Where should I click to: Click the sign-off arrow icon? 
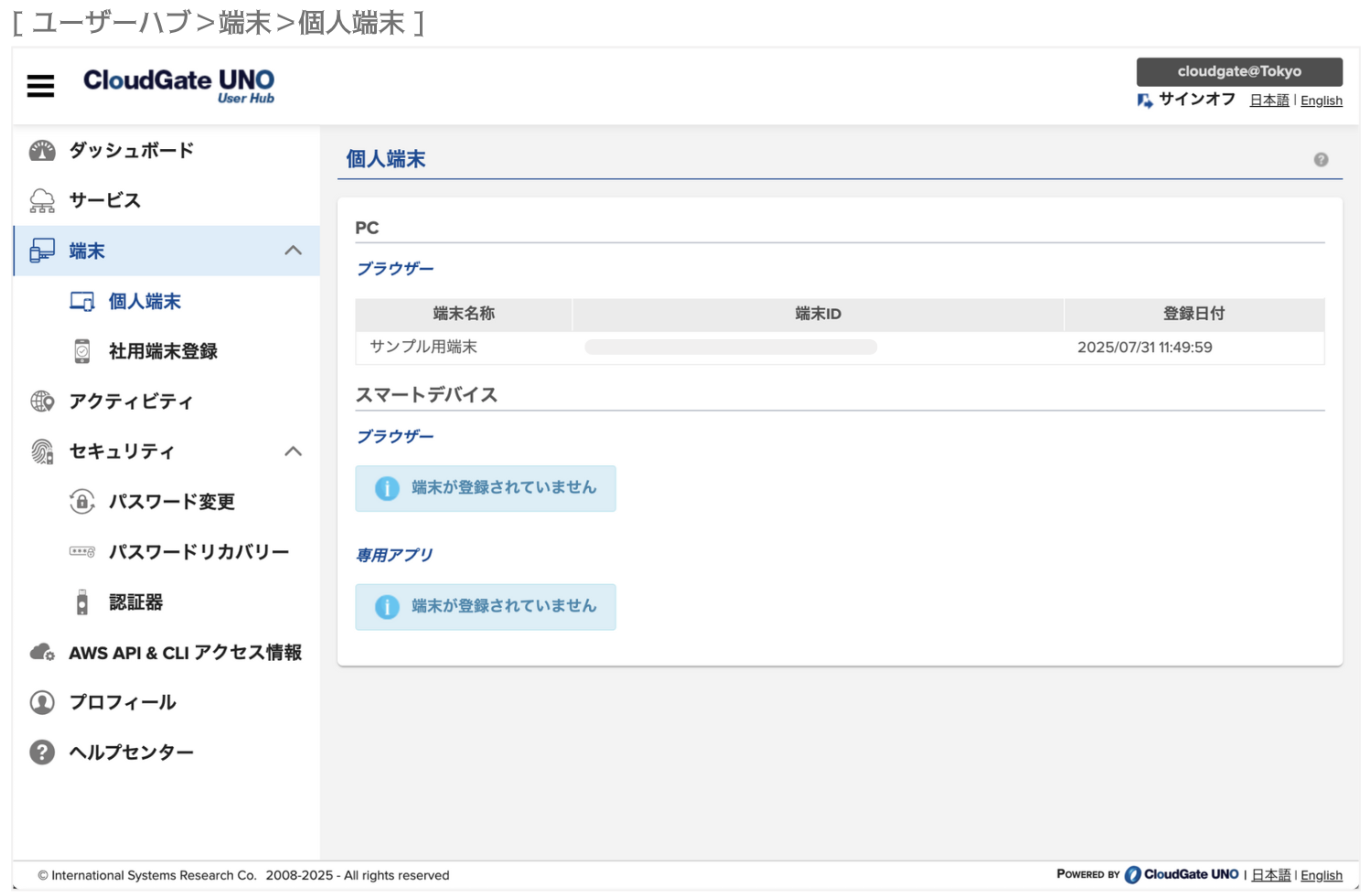[x=1145, y=101]
